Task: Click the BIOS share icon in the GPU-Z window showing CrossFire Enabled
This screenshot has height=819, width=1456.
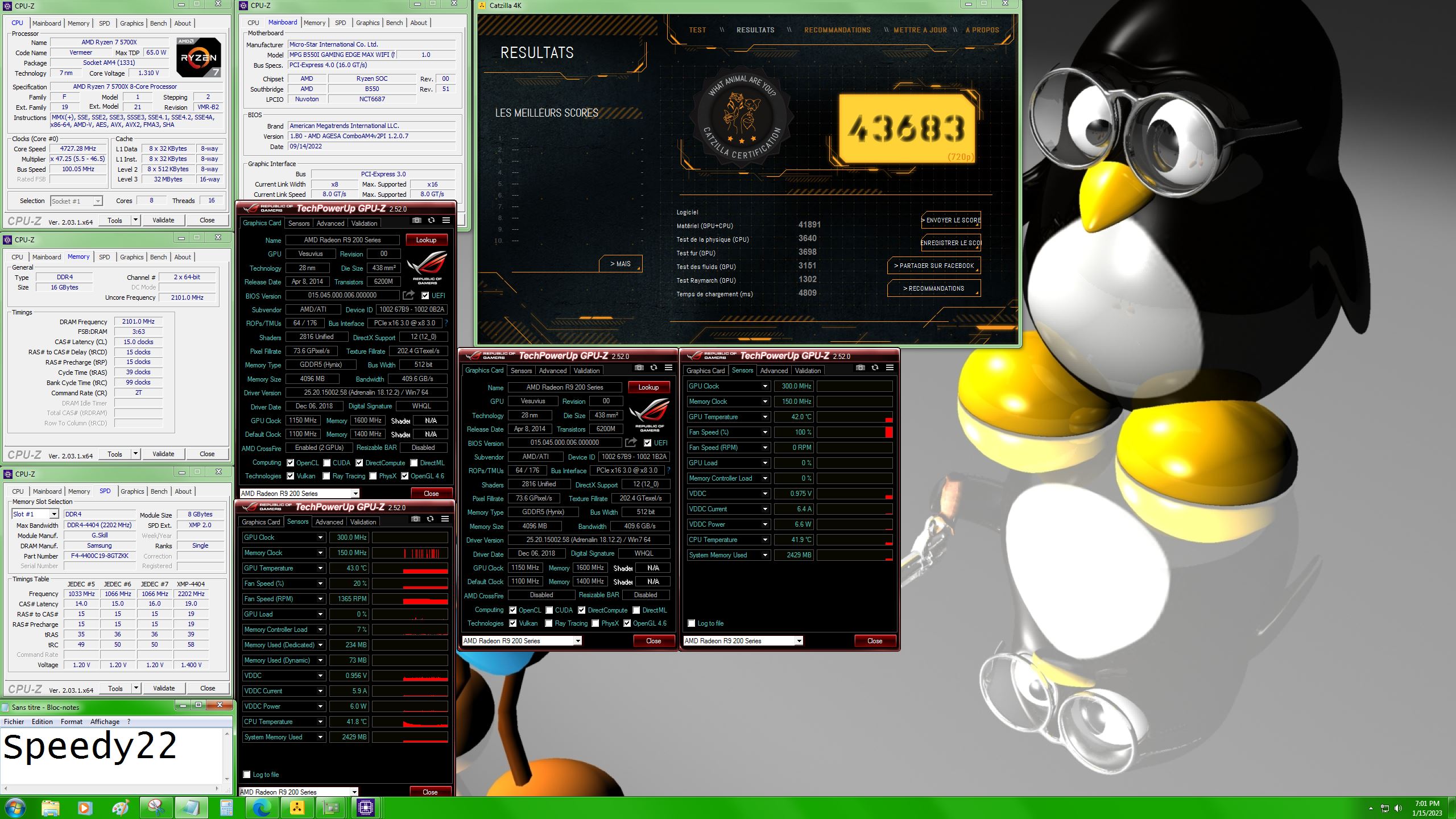Action: tap(408, 295)
